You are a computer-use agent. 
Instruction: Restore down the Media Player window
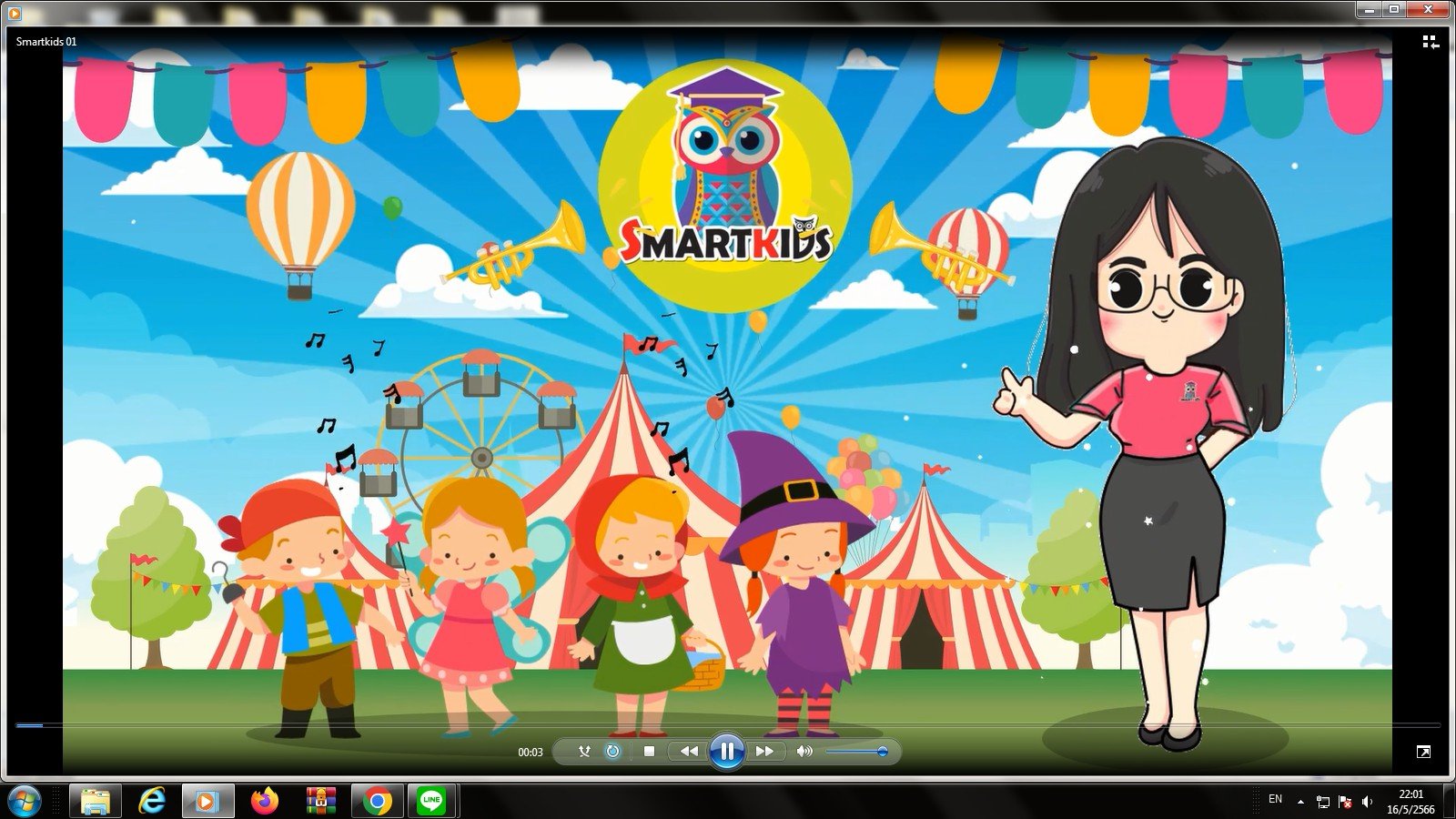(x=1393, y=9)
